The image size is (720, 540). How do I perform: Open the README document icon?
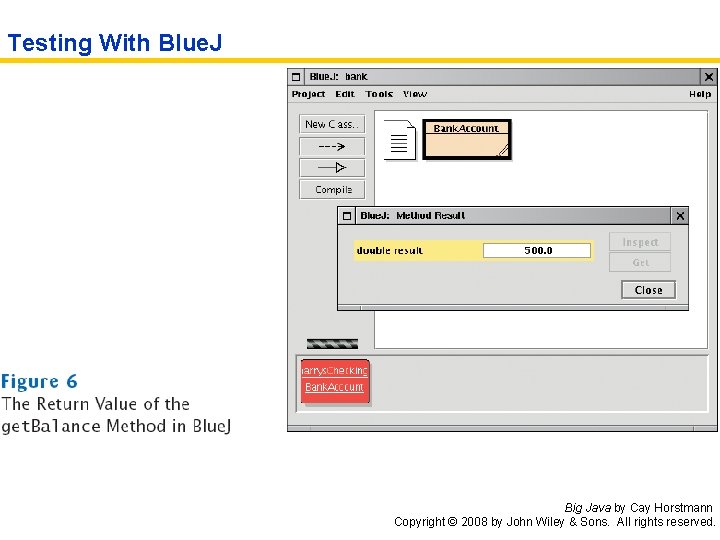[399, 140]
